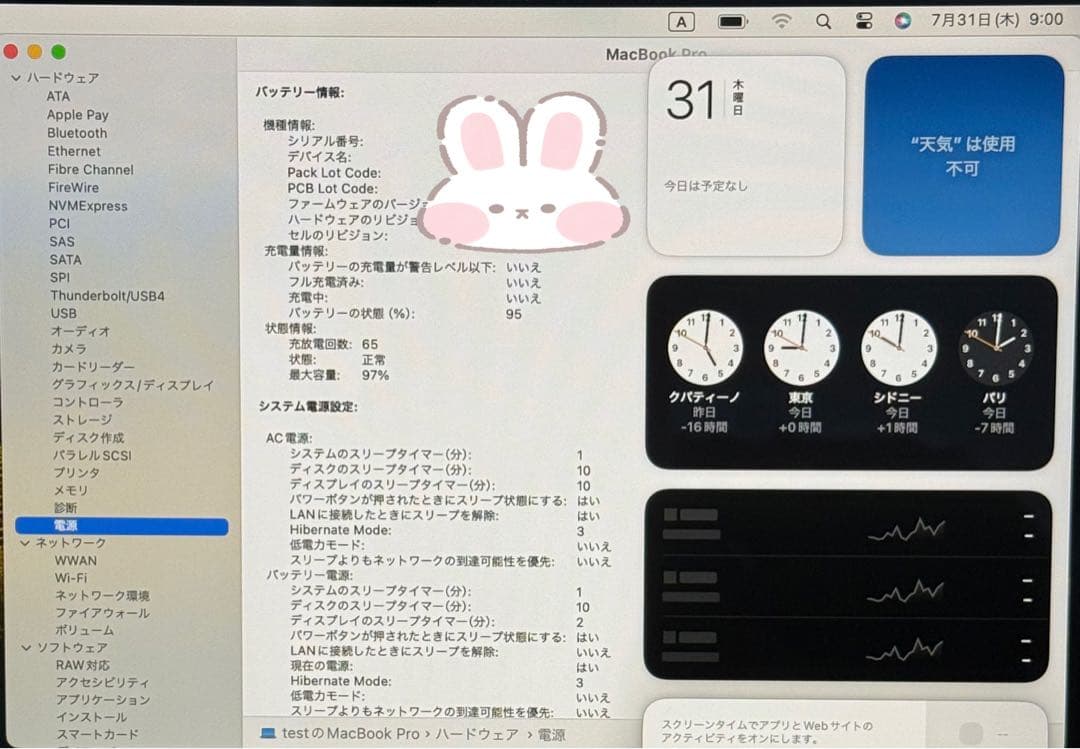Open Control Center in the menu bar
The image size is (1080, 749).
click(x=864, y=21)
